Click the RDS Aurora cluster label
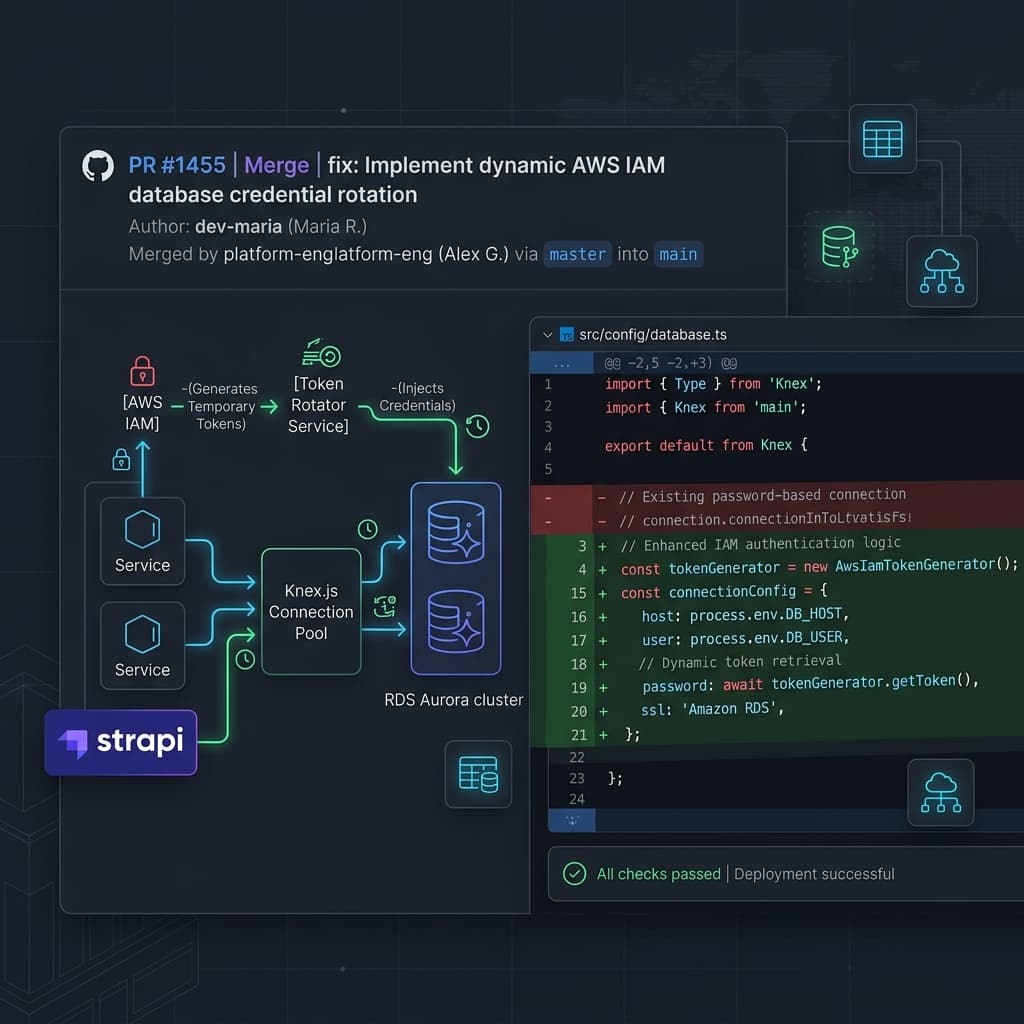This screenshot has height=1024, width=1024. coord(453,700)
